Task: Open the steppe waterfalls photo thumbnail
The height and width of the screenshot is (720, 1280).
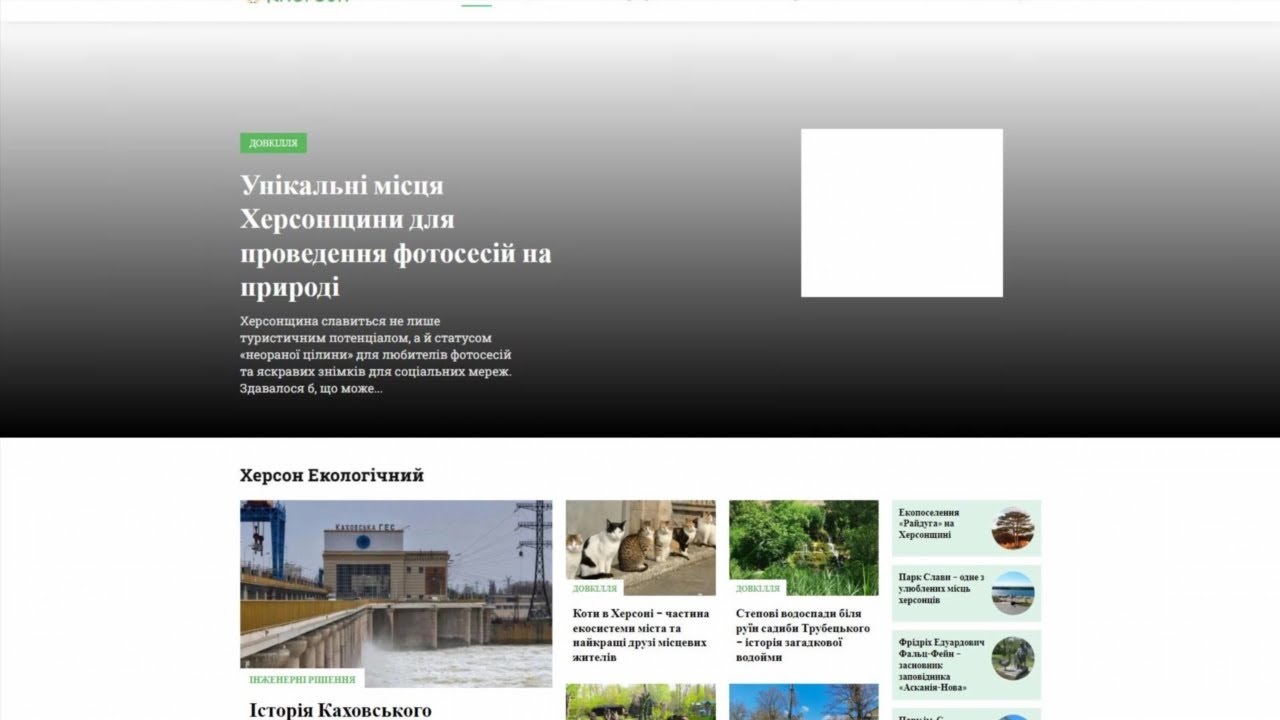Action: (804, 548)
